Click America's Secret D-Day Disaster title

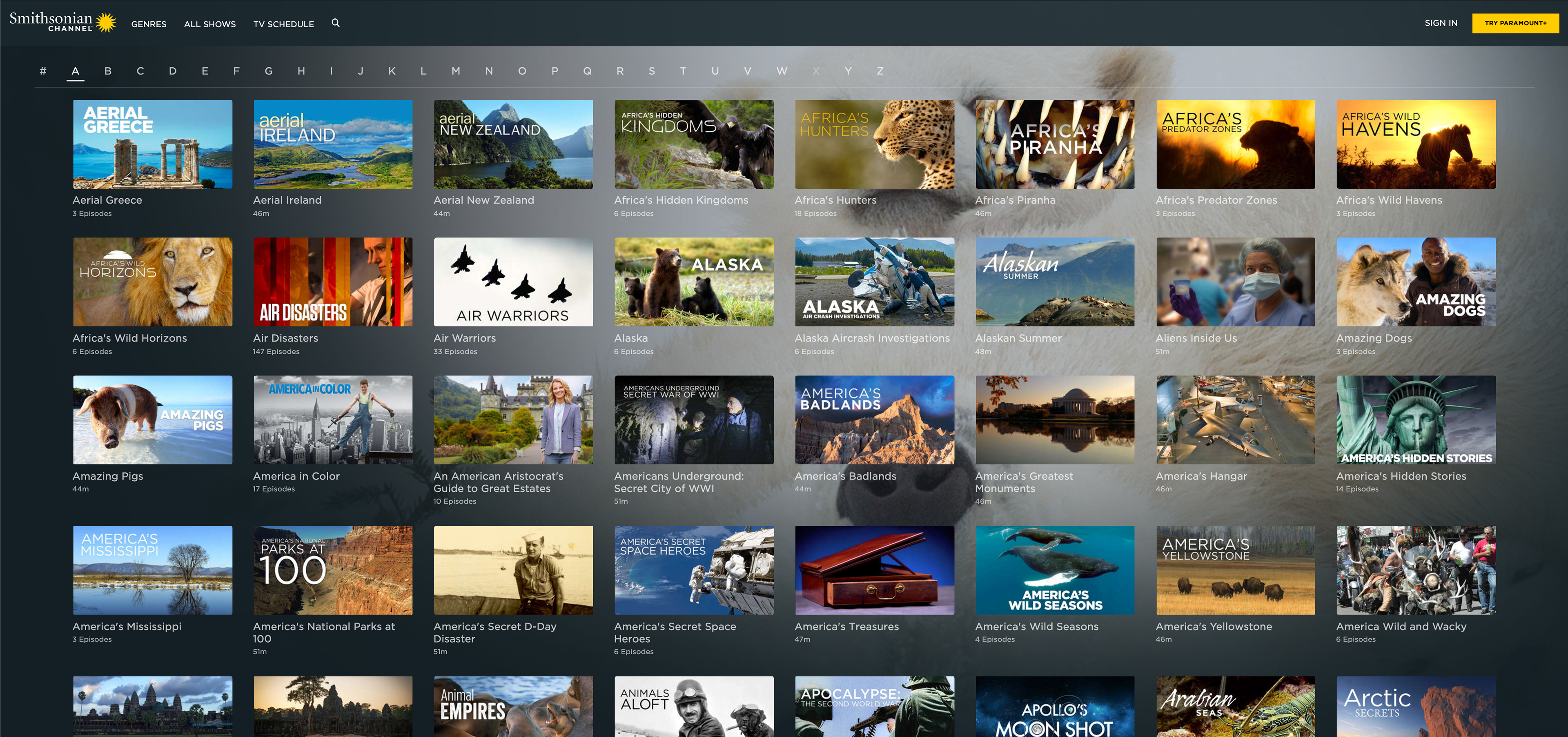[495, 633]
